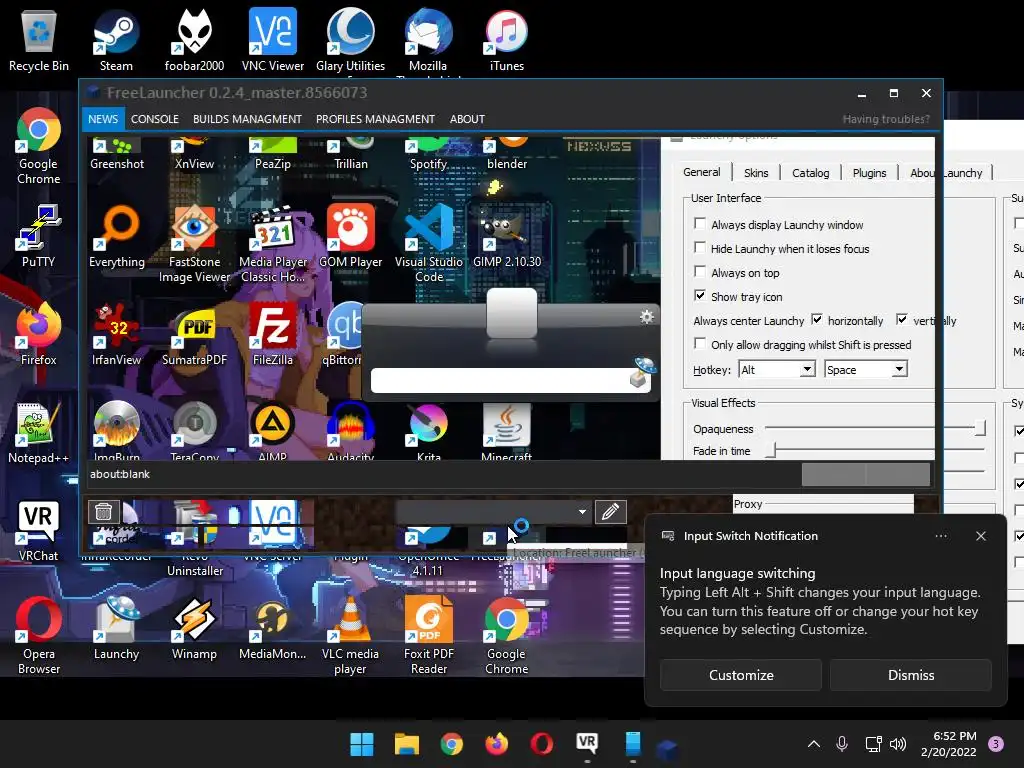Adjust the Opaqueness slider handle
This screenshot has width=1024, height=768.
980,428
